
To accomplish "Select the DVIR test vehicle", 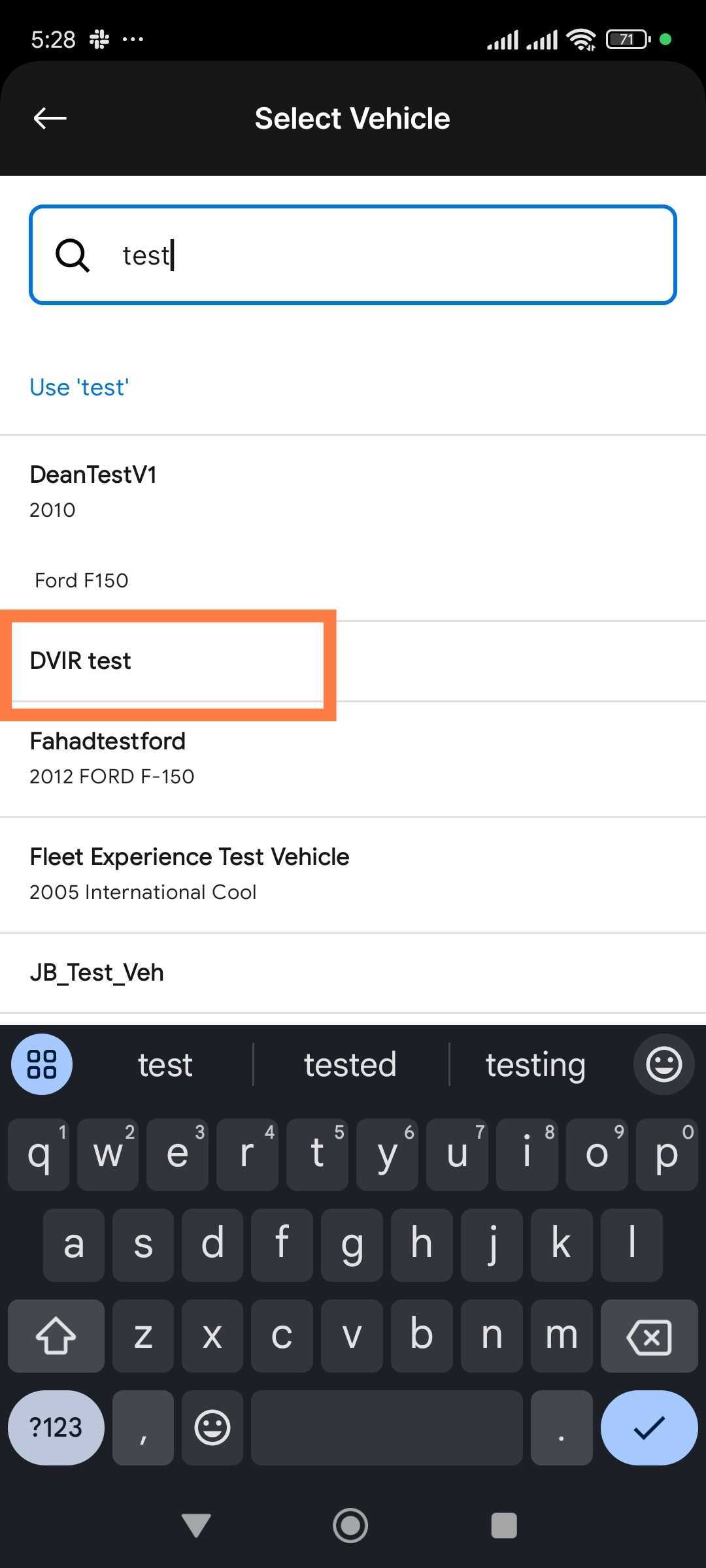I will point(81,661).
